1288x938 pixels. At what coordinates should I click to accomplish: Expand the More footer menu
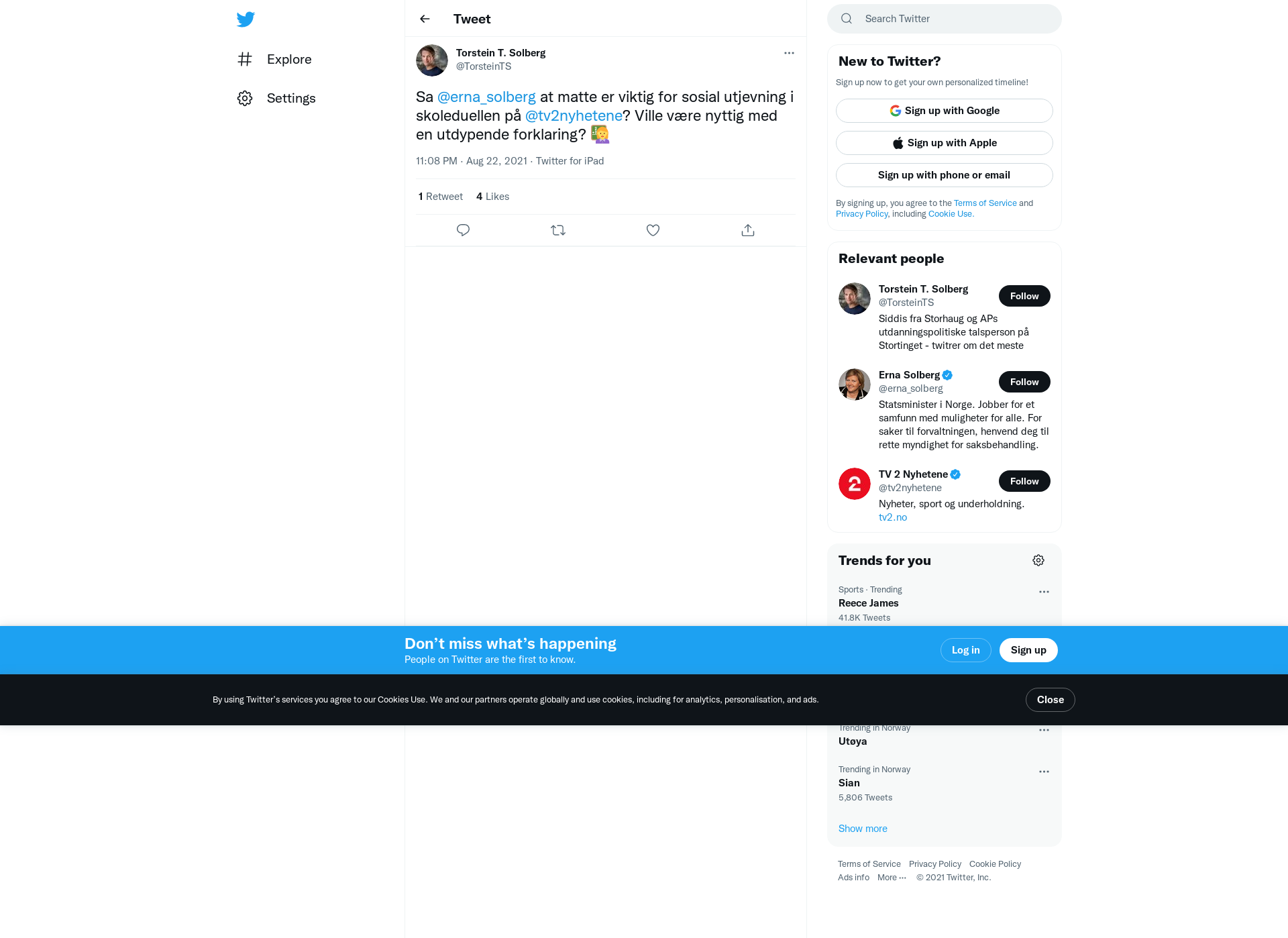[892, 878]
